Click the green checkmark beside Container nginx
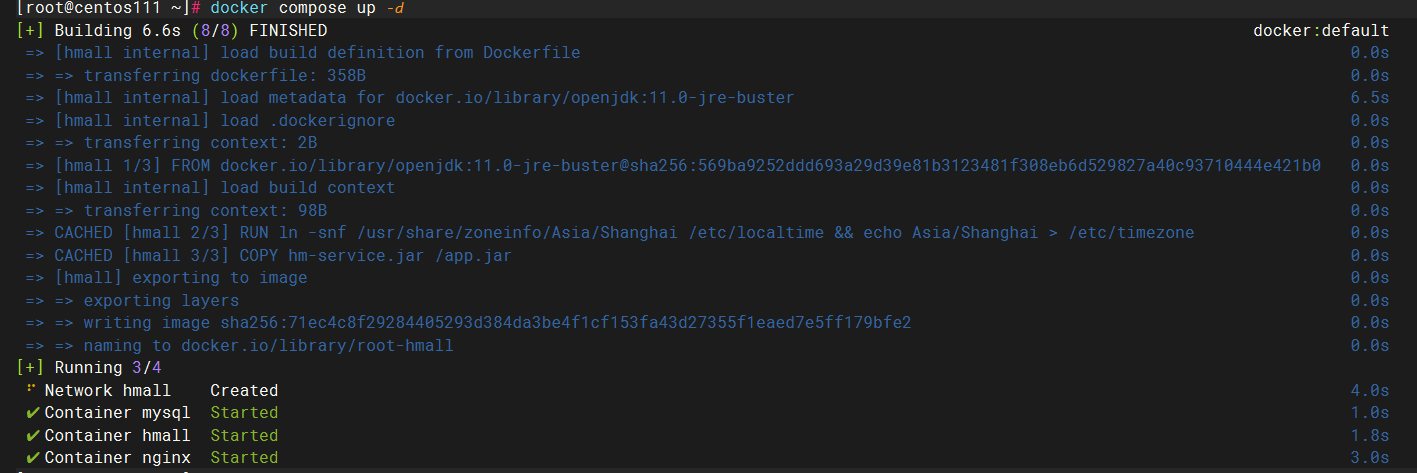This screenshot has width=1417, height=473. pyautogui.click(x=33, y=458)
